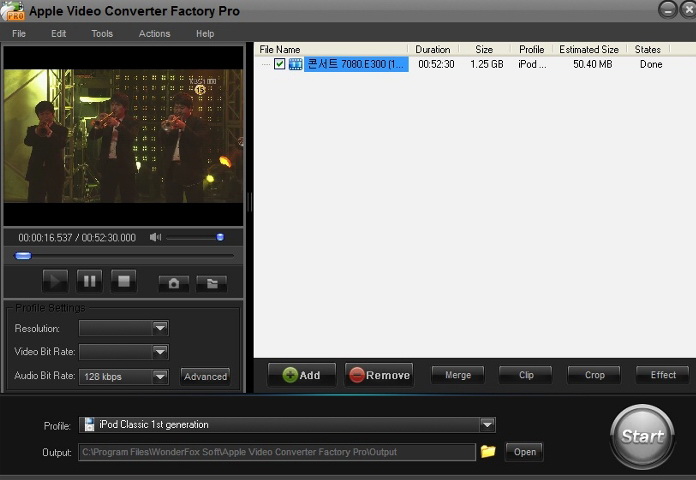Open the Actions menu
The height and width of the screenshot is (480, 696).
[154, 34]
